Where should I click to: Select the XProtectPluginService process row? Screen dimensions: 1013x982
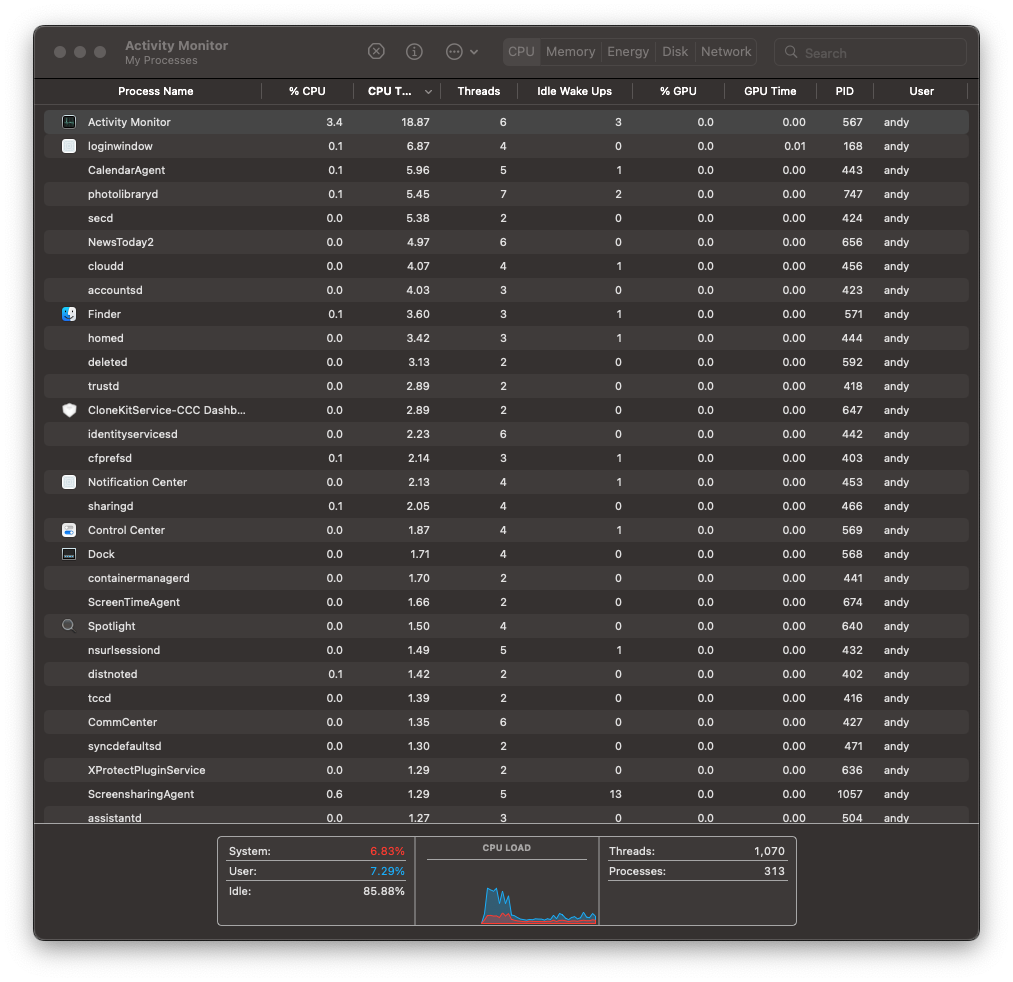(x=506, y=770)
